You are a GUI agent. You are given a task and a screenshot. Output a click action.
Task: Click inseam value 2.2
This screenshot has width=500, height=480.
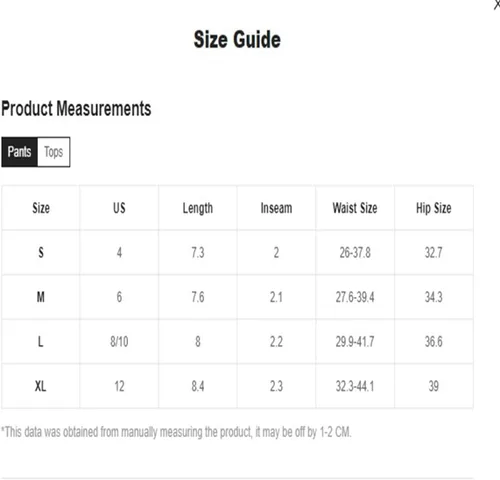(276, 341)
